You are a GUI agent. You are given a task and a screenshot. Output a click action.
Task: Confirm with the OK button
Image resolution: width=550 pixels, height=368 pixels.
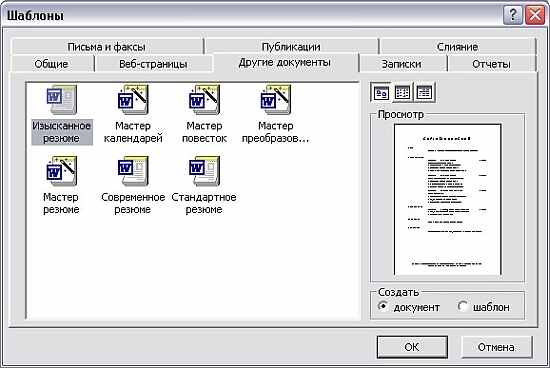pyautogui.click(x=412, y=347)
